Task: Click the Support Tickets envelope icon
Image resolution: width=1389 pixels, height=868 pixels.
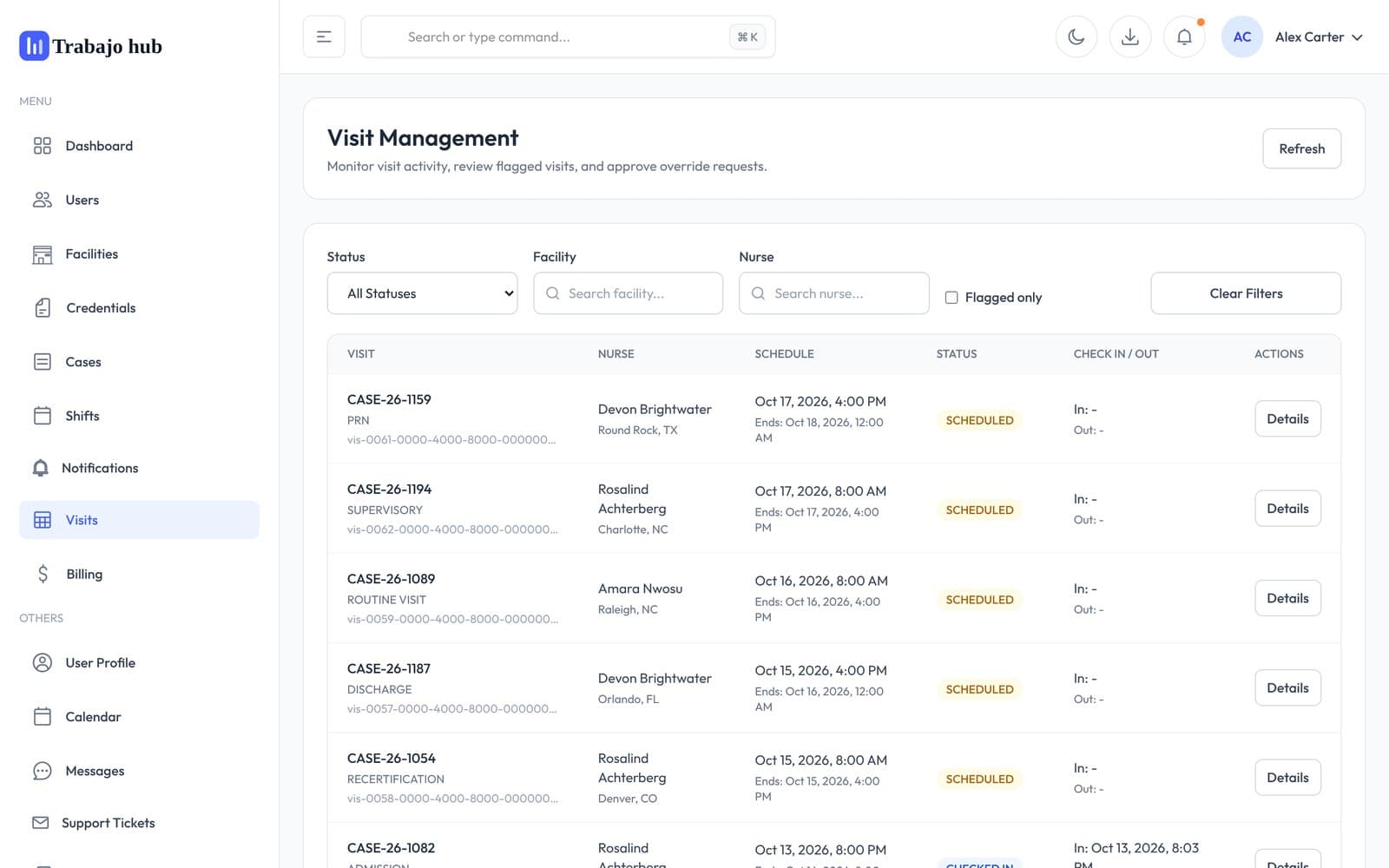Action: coord(40,823)
